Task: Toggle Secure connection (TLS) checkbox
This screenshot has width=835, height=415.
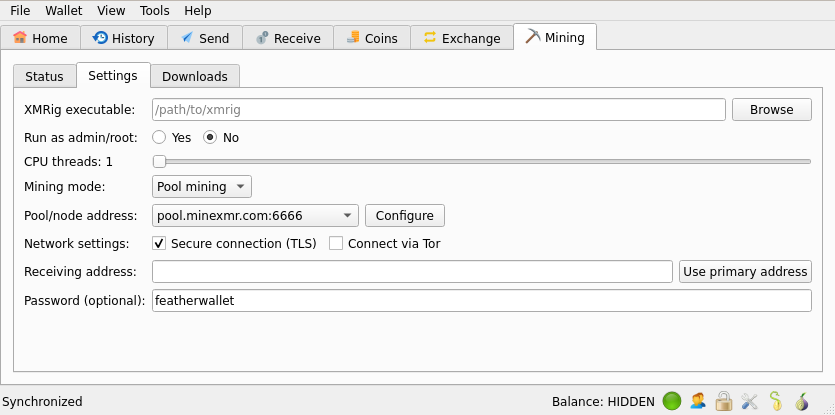Action: (234, 243)
